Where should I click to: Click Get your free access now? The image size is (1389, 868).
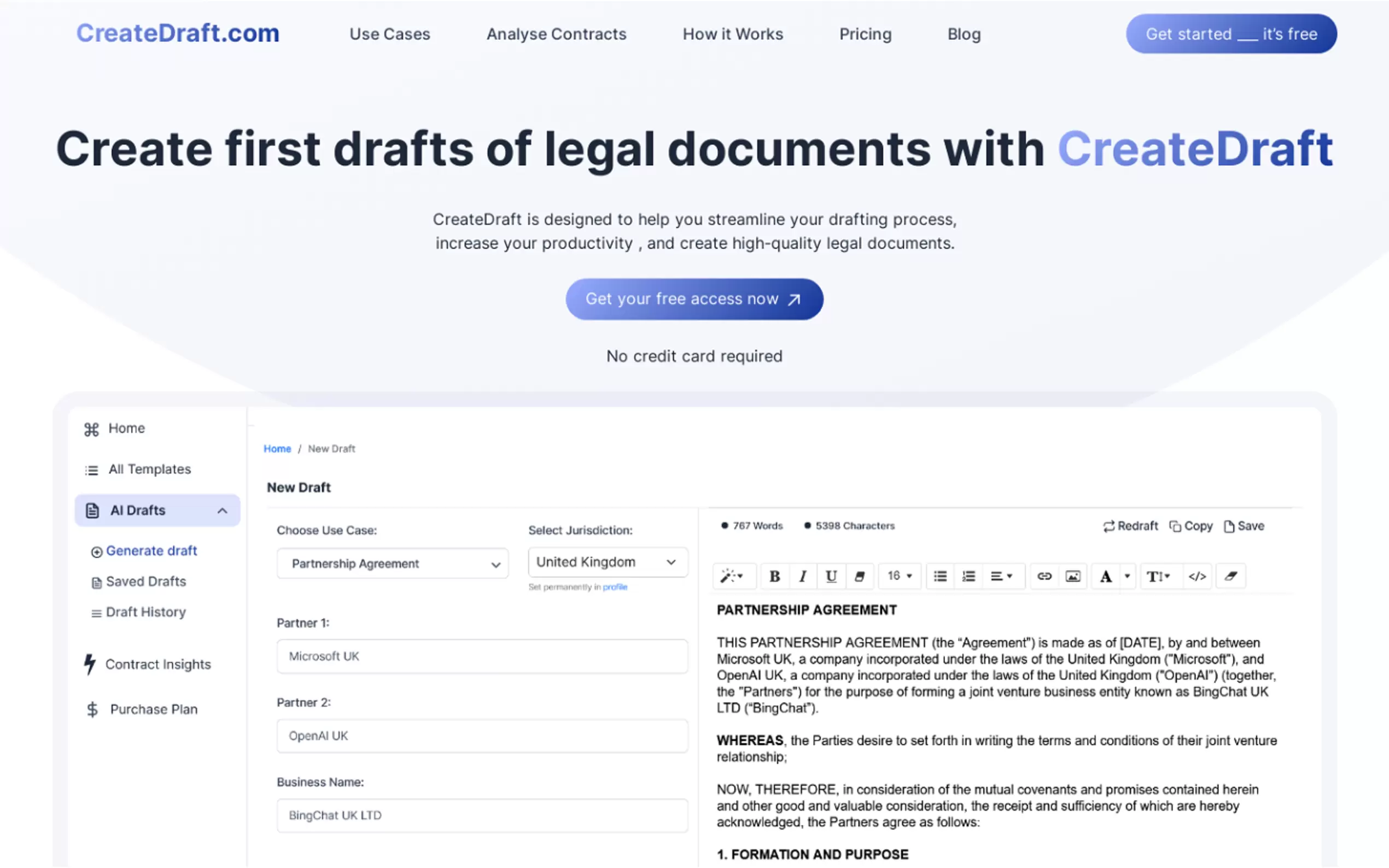point(694,298)
